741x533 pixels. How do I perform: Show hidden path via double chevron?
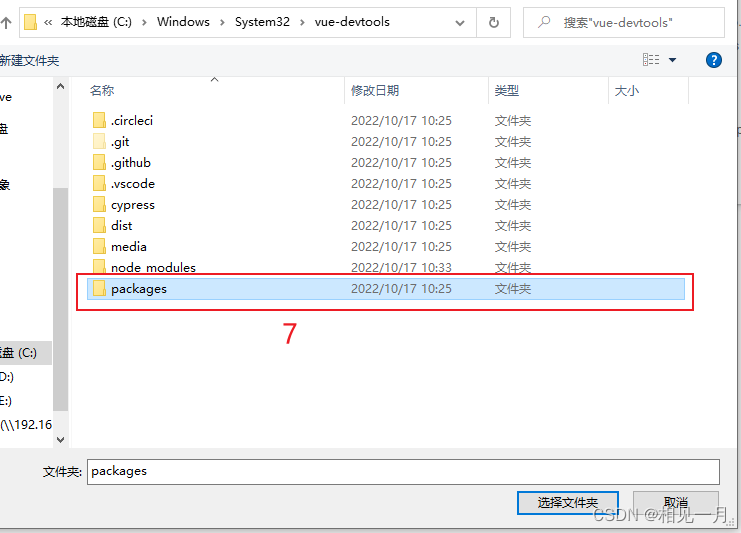click(48, 22)
